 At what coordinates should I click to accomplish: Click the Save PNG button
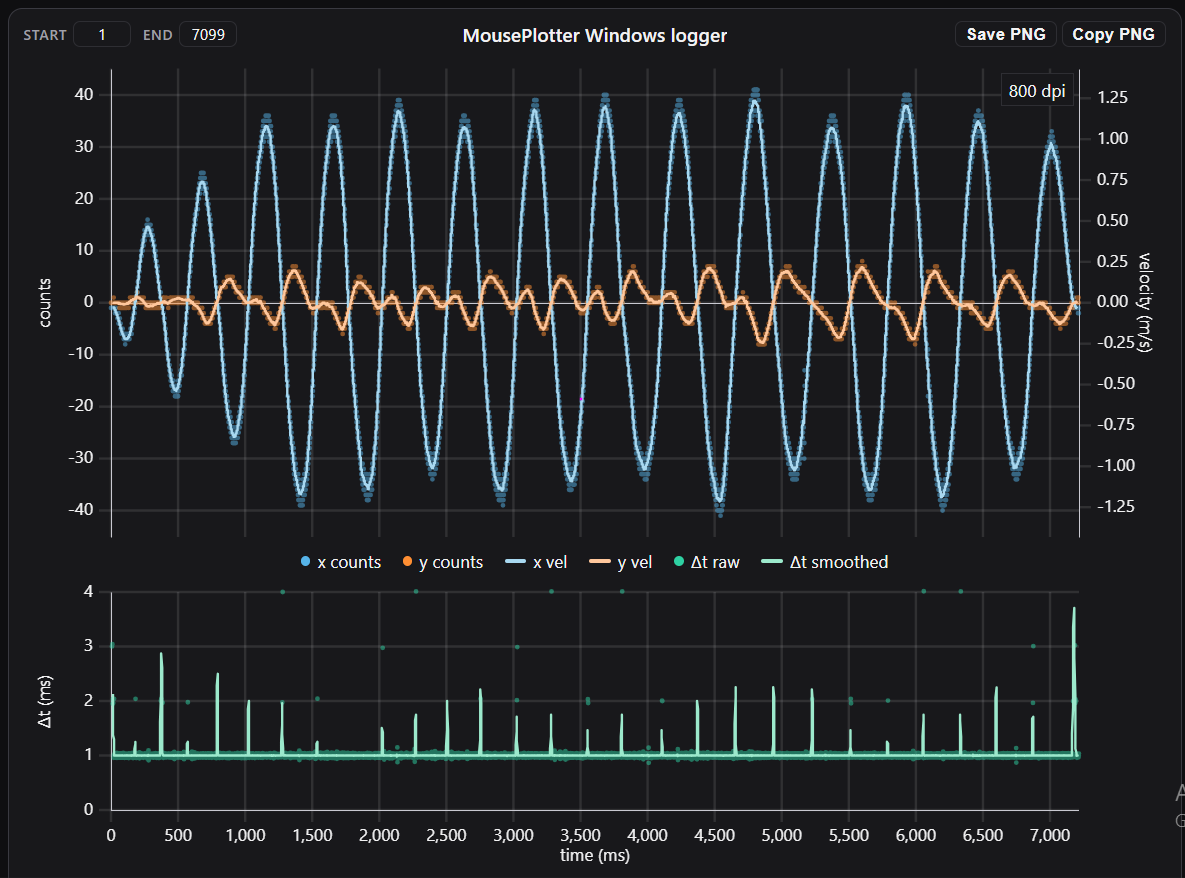1006,34
